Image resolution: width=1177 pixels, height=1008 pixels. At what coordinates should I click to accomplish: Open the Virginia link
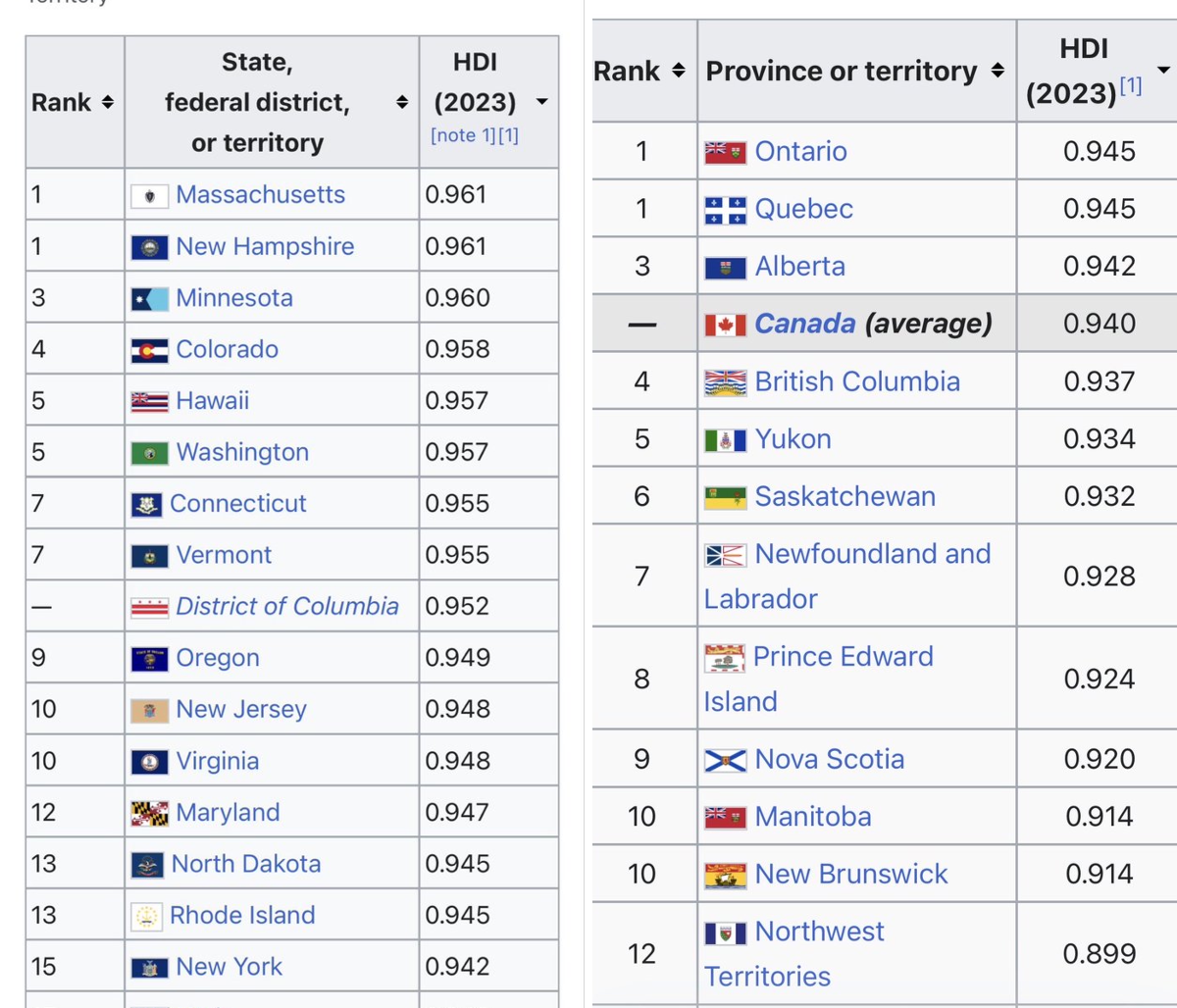tap(218, 761)
